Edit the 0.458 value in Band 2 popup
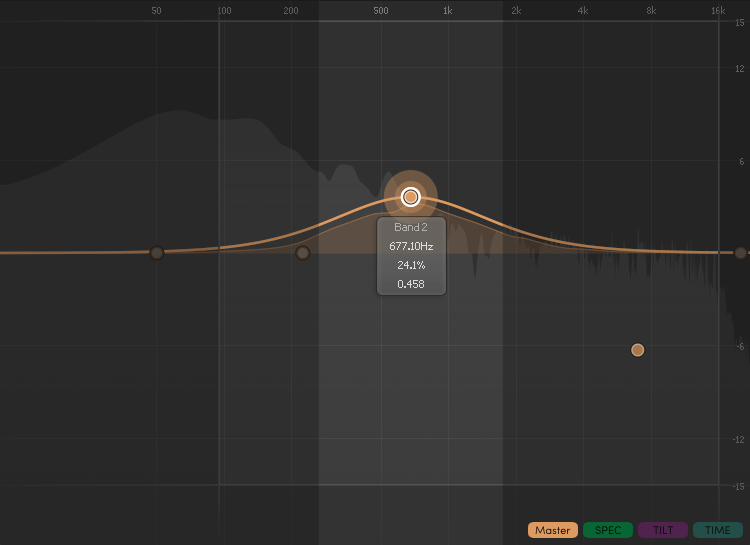 411,284
